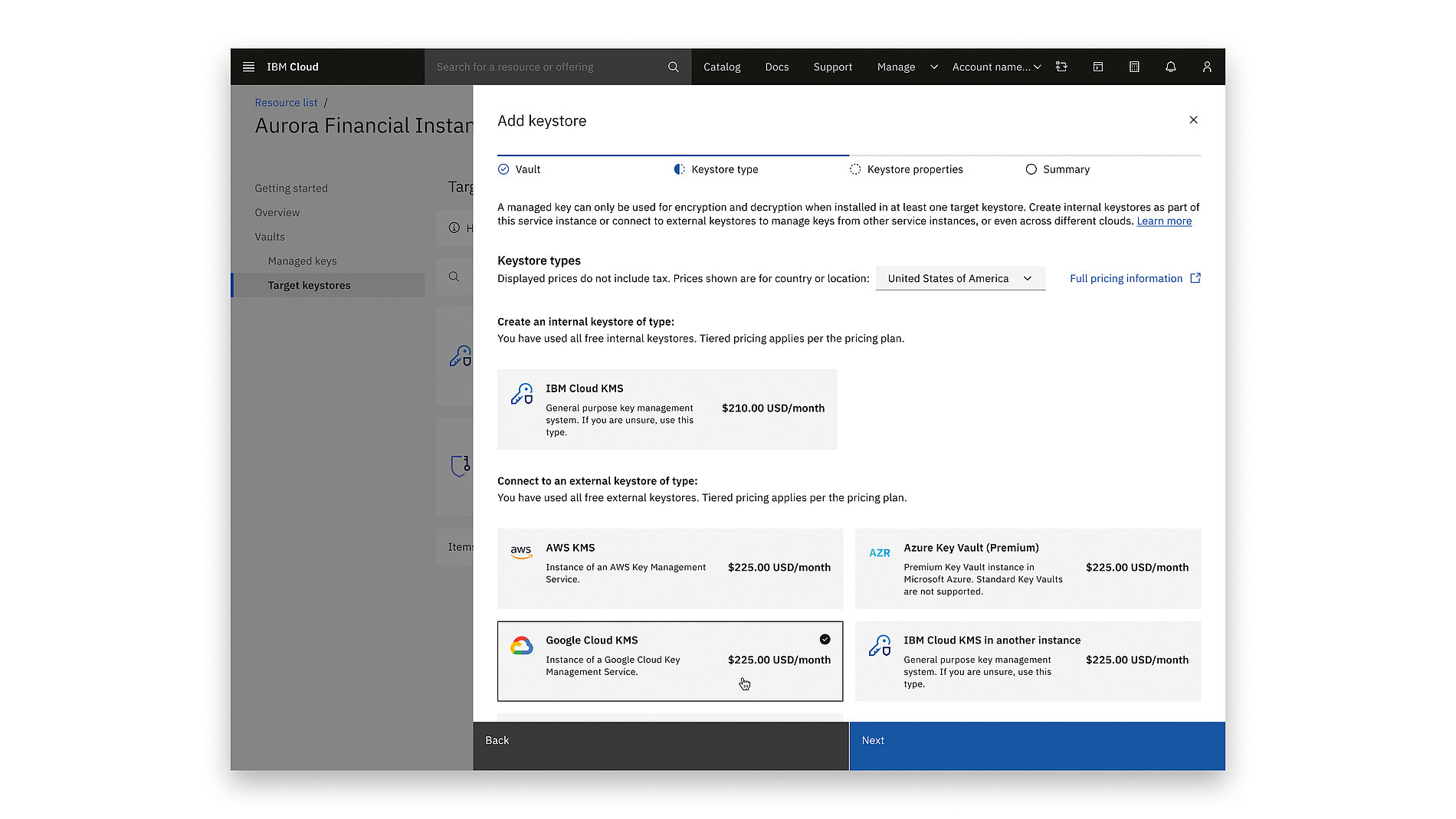Open Support in the header
This screenshot has height=819, width=1456.
click(x=832, y=67)
